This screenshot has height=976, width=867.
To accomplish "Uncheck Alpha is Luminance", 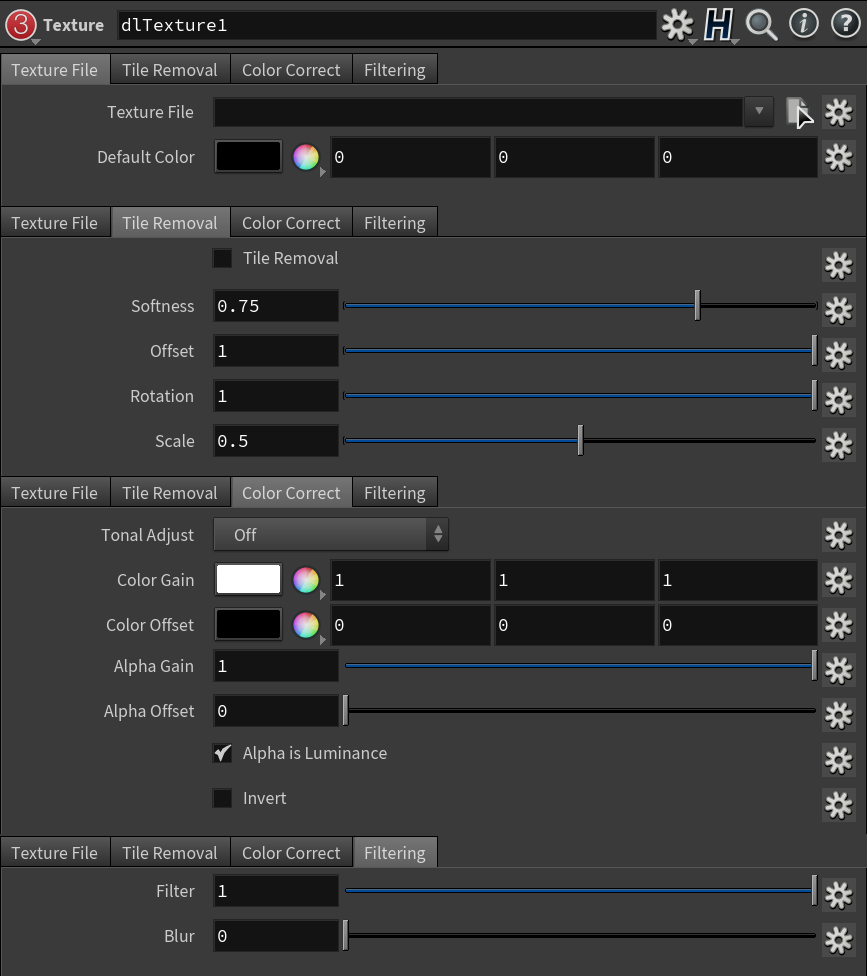I will [222, 754].
